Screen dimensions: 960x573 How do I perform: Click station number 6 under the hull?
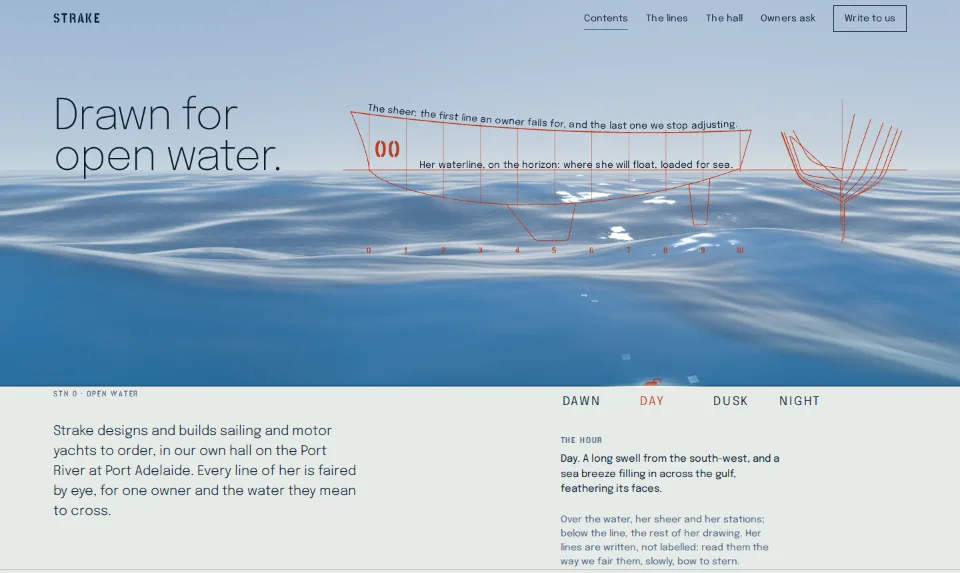(591, 250)
